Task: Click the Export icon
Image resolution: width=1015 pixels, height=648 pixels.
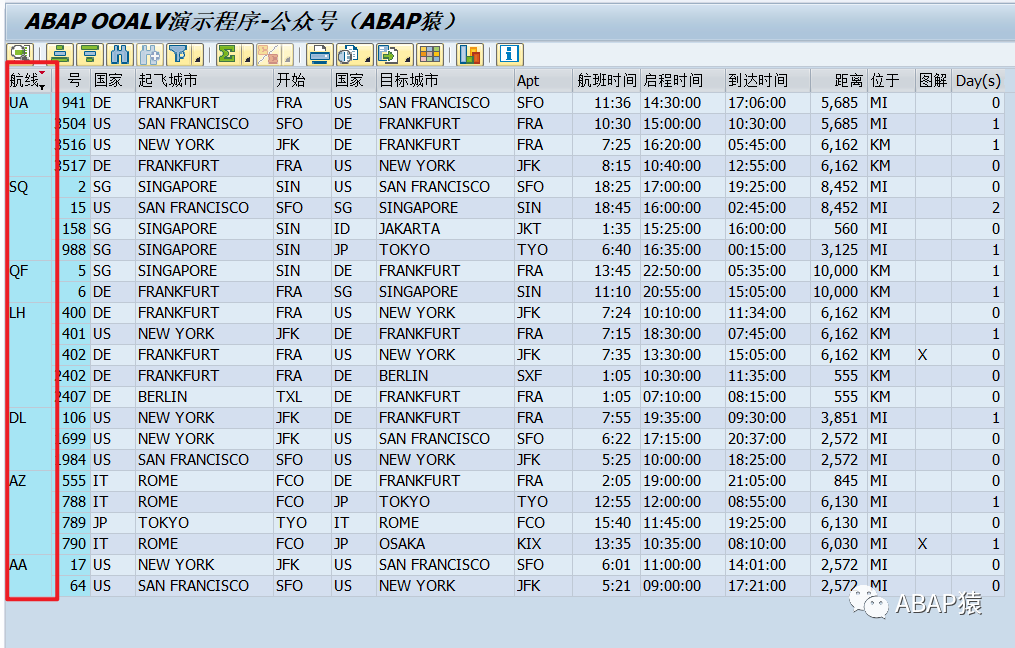Action: tap(388, 54)
